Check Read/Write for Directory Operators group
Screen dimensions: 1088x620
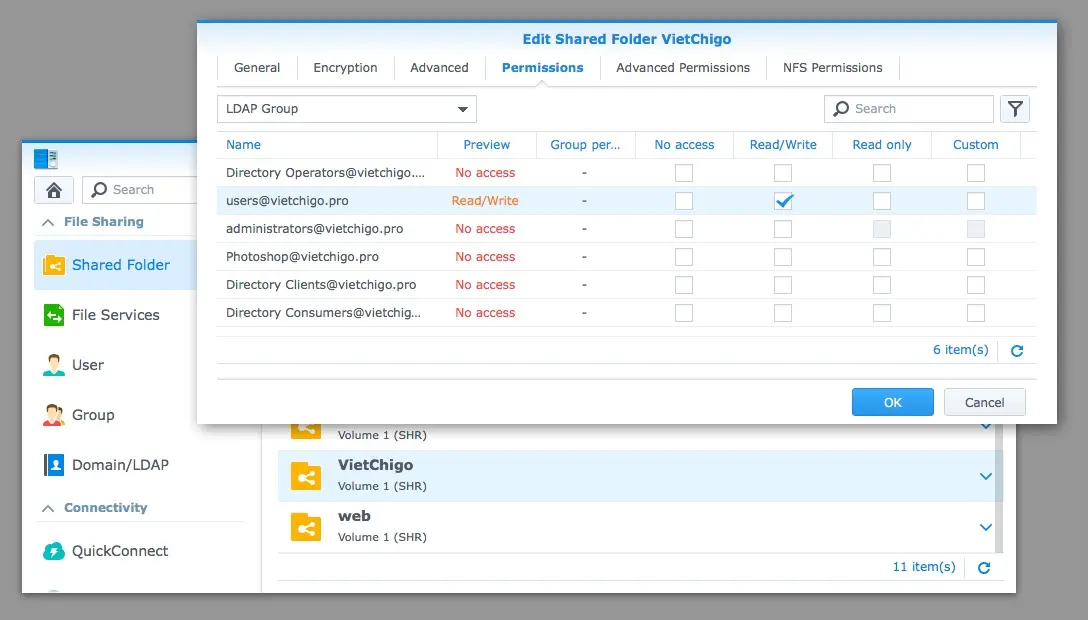(x=783, y=173)
